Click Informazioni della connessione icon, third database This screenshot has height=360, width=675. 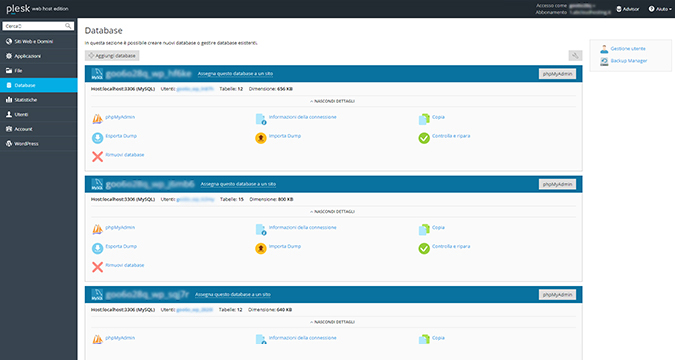coord(261,340)
